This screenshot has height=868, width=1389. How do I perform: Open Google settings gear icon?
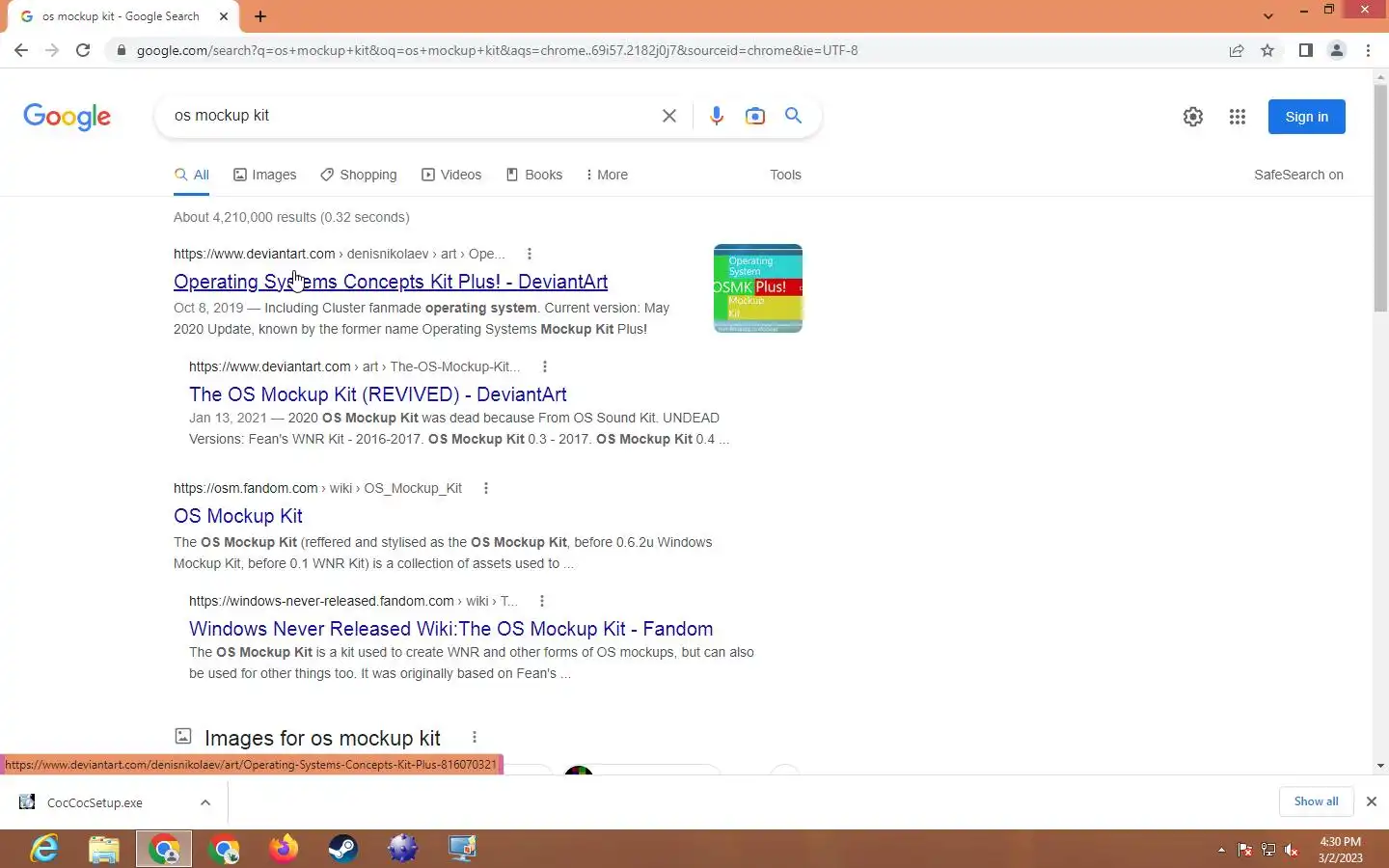point(1193,117)
